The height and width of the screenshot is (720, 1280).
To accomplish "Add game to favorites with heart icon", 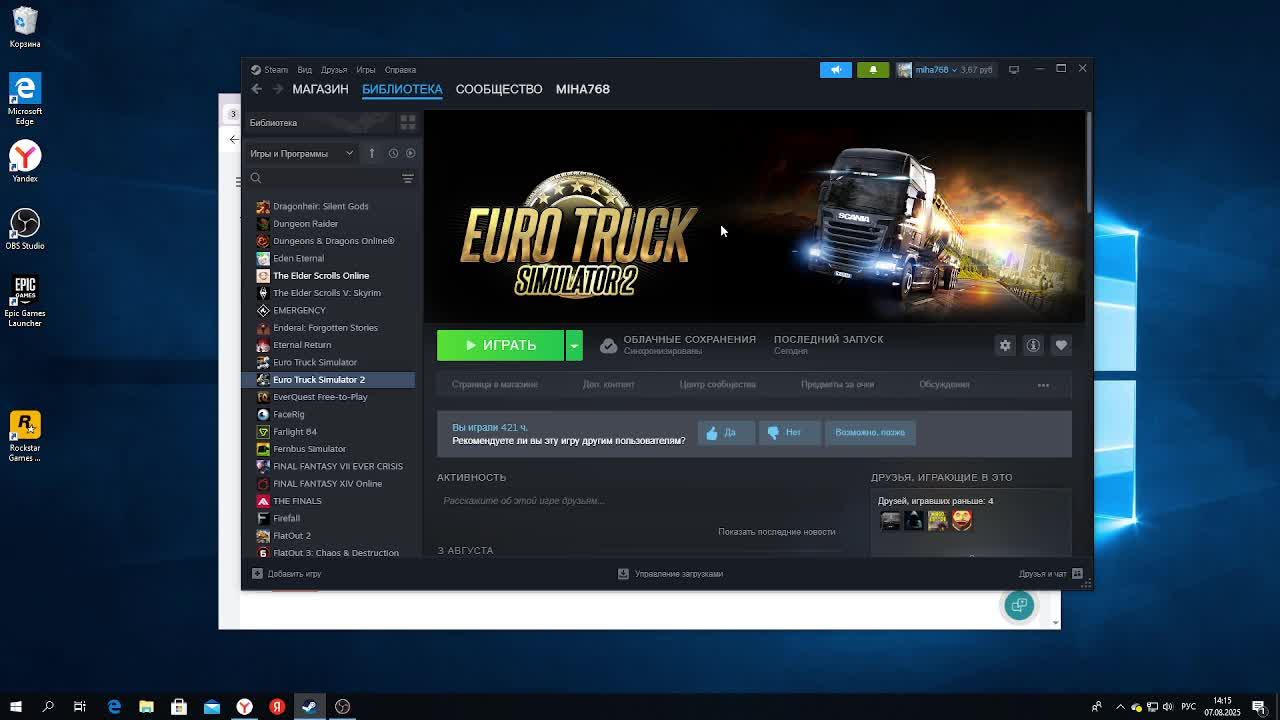I will point(1061,345).
